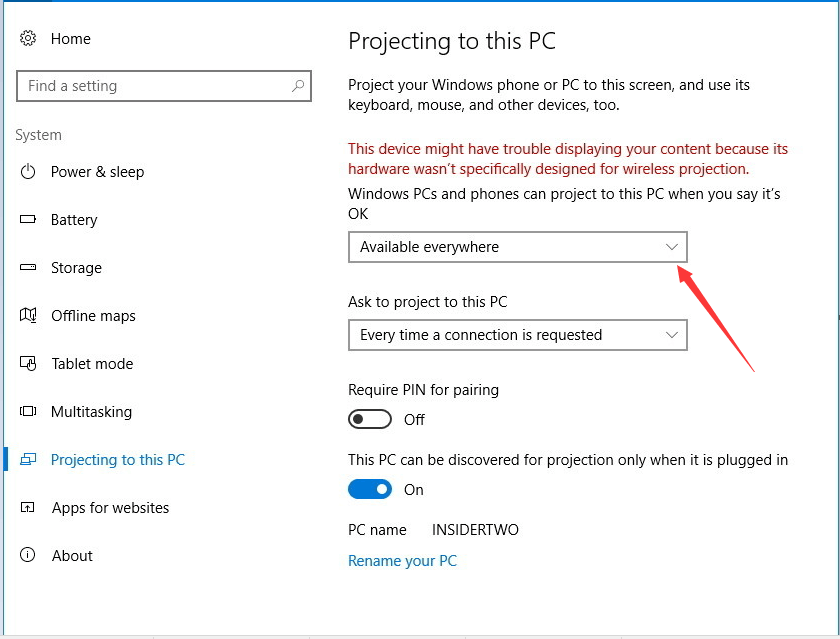This screenshot has height=639, width=840.
Task: Open Every time a connection is requested dropdown
Action: tap(518, 335)
